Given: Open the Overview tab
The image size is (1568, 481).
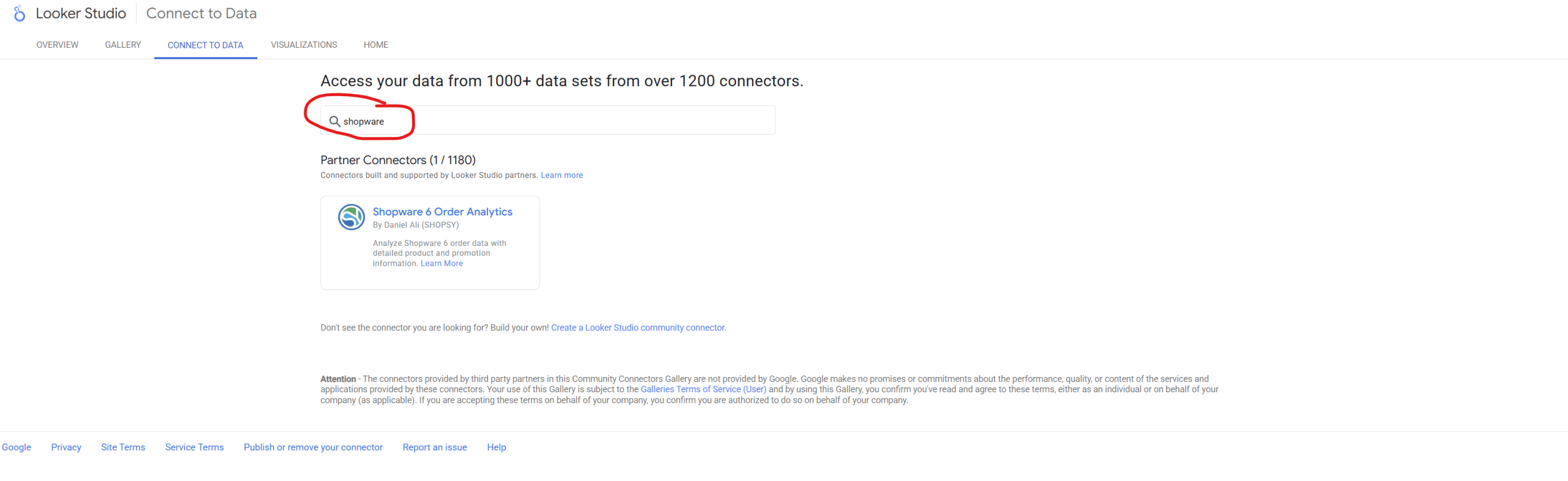Looking at the screenshot, I should pos(57,45).
